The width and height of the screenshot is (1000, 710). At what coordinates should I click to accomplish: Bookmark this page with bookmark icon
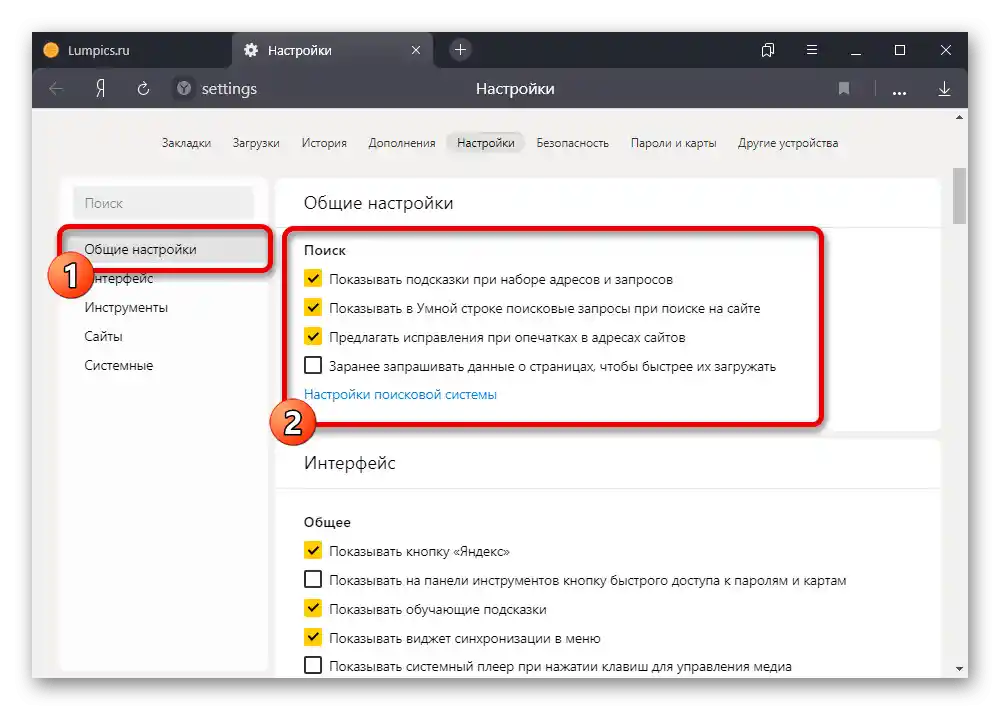844,89
